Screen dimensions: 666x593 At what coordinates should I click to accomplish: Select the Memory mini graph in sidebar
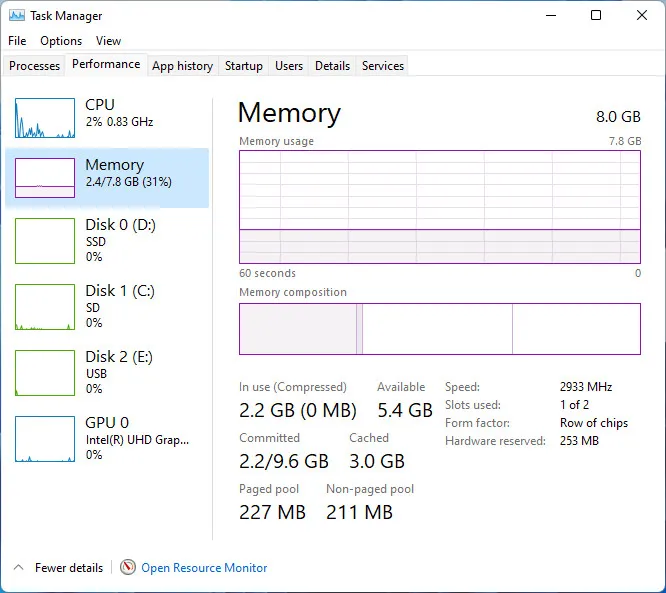[x=45, y=178]
